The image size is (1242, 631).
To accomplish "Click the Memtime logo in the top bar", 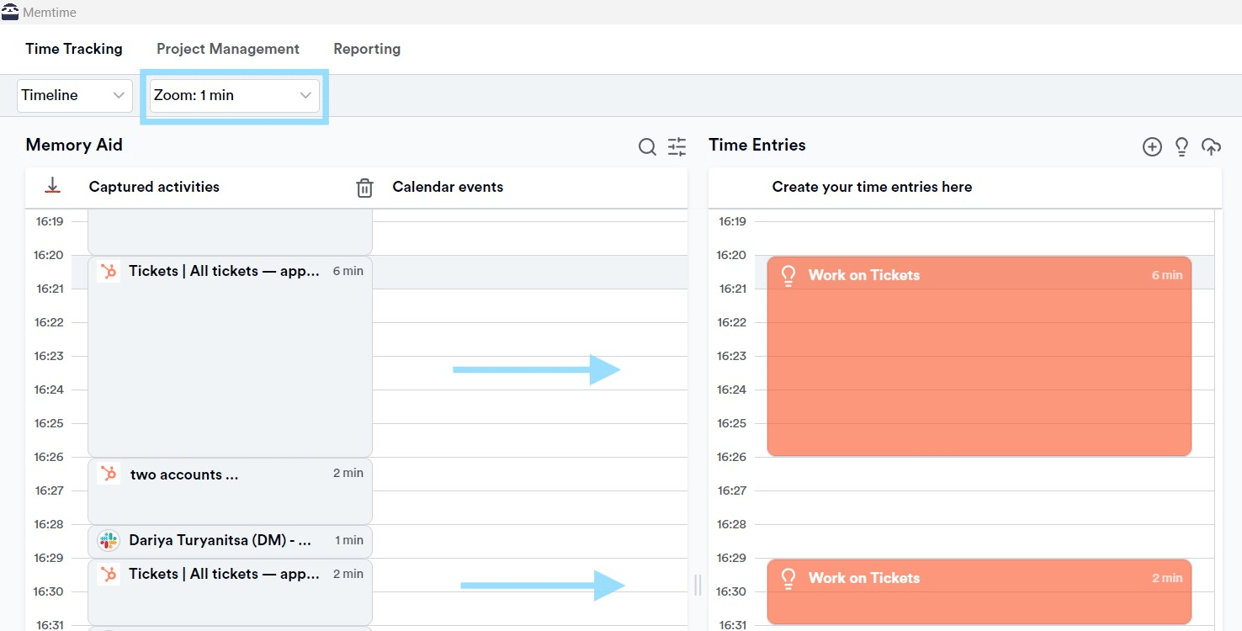I will tap(11, 12).
